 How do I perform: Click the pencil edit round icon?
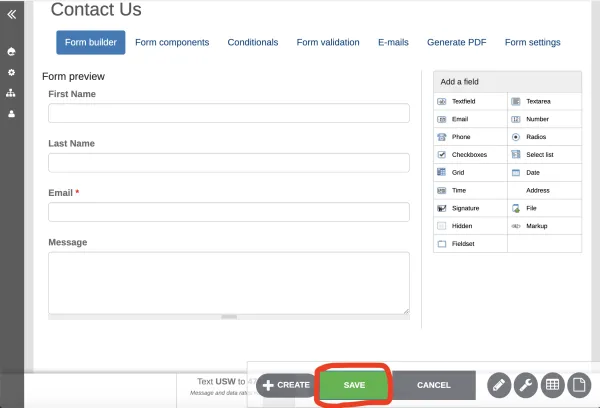[499, 385]
